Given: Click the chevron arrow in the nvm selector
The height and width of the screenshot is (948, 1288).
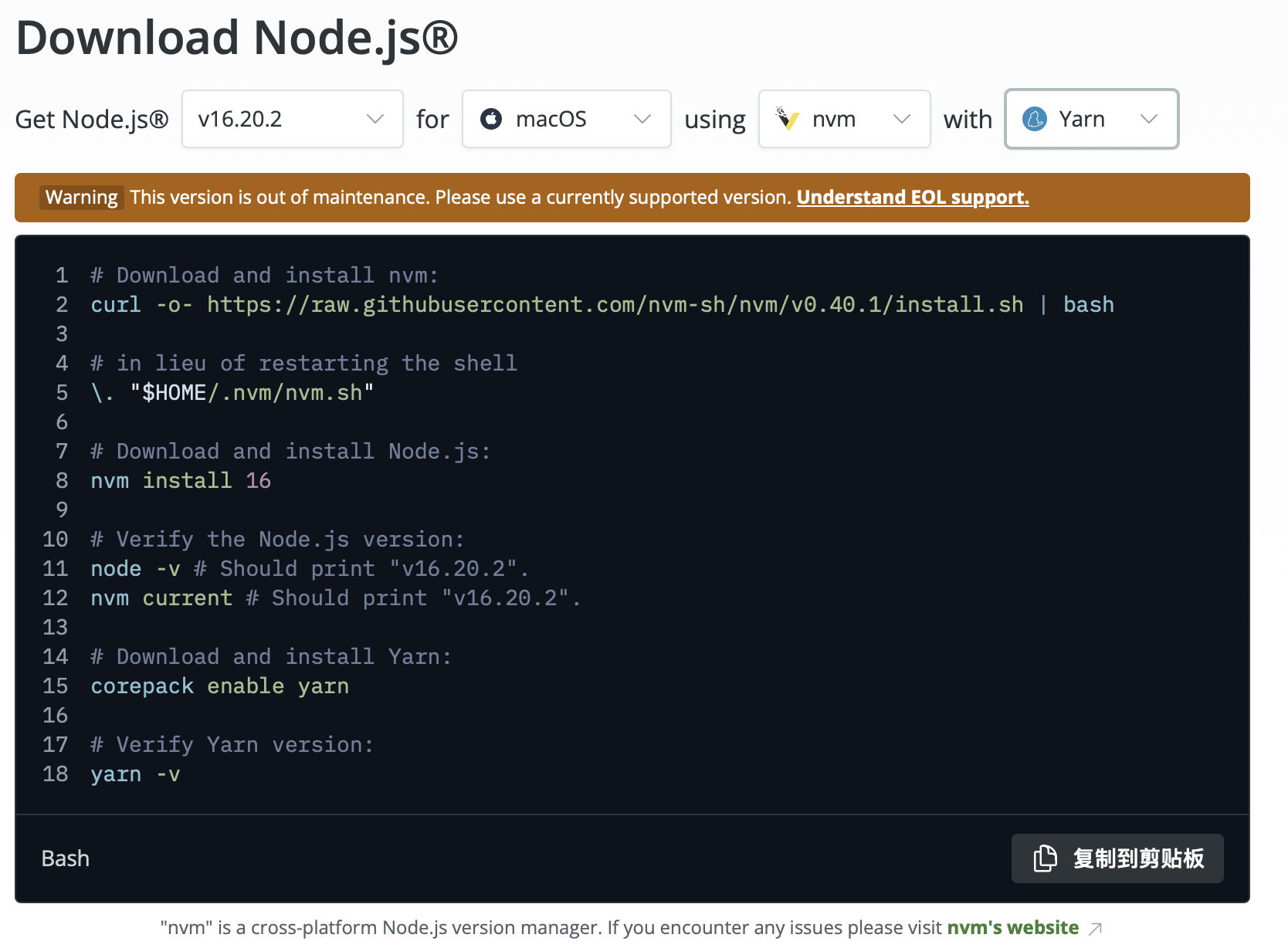Looking at the screenshot, I should (x=902, y=119).
